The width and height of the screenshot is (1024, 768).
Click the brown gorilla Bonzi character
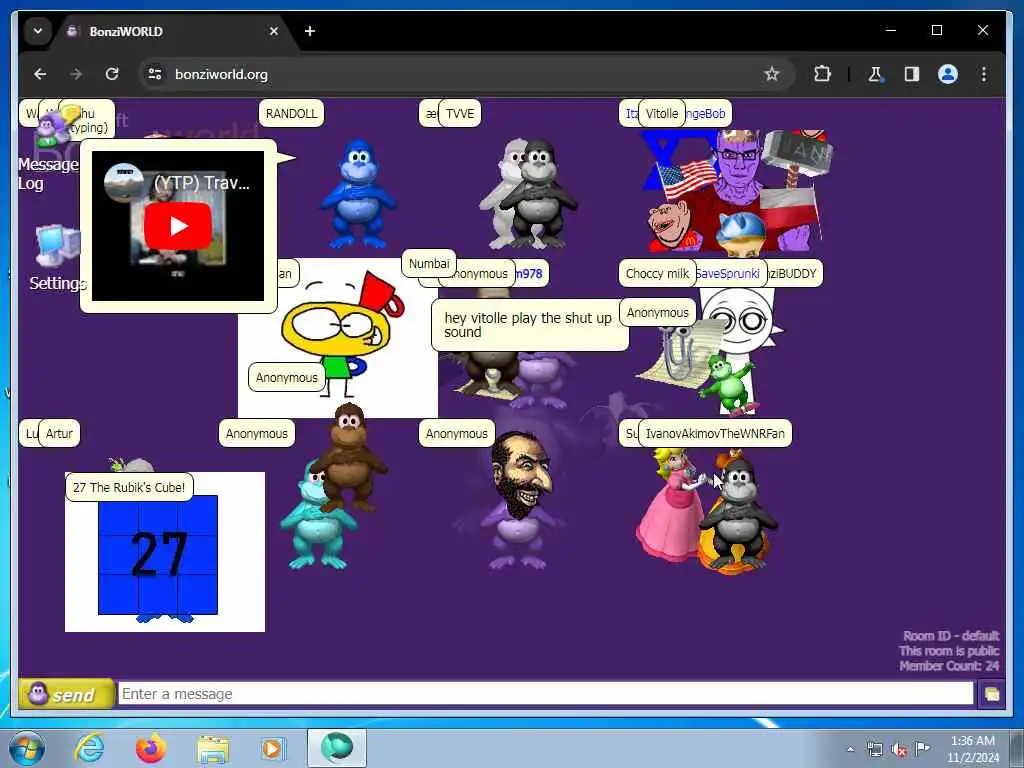coord(349,456)
